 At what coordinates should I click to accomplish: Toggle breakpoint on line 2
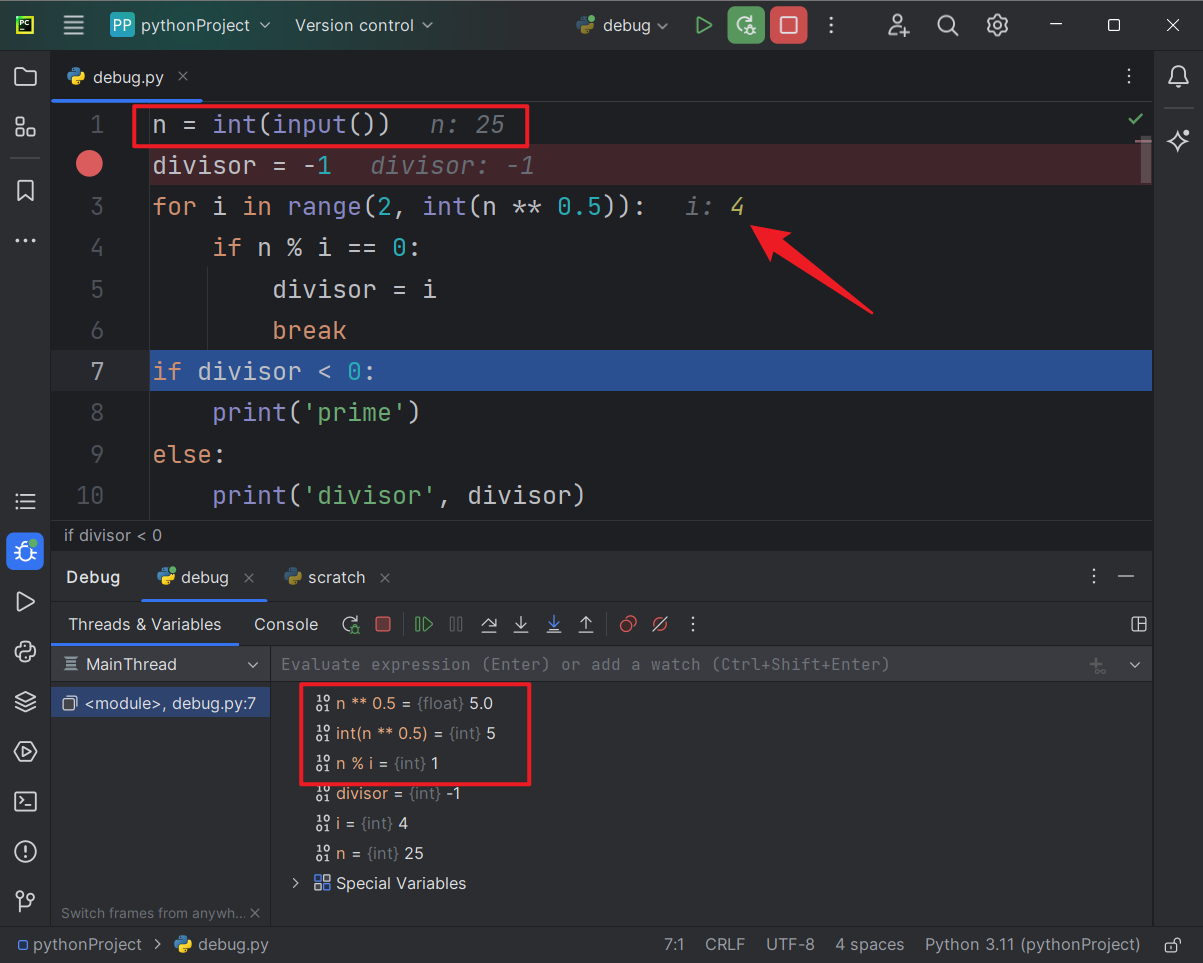coord(90,164)
